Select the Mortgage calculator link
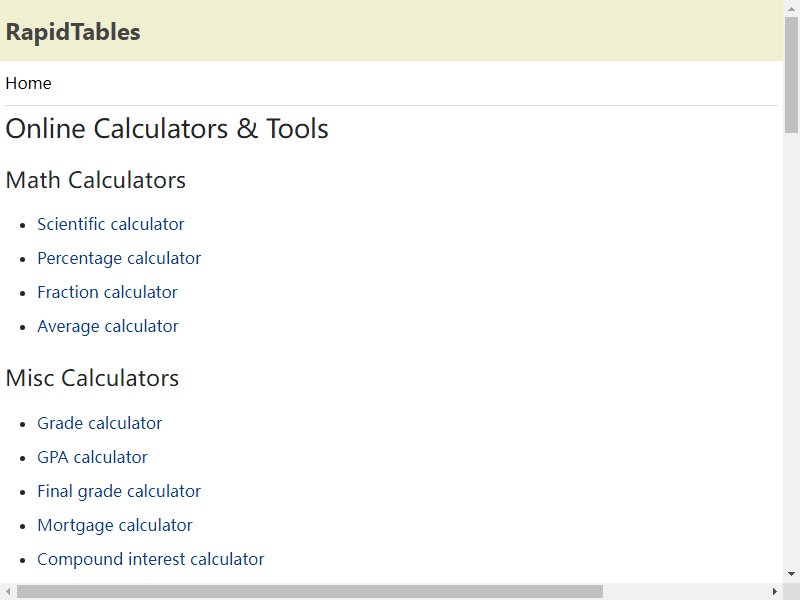The height and width of the screenshot is (600, 800). (x=115, y=526)
